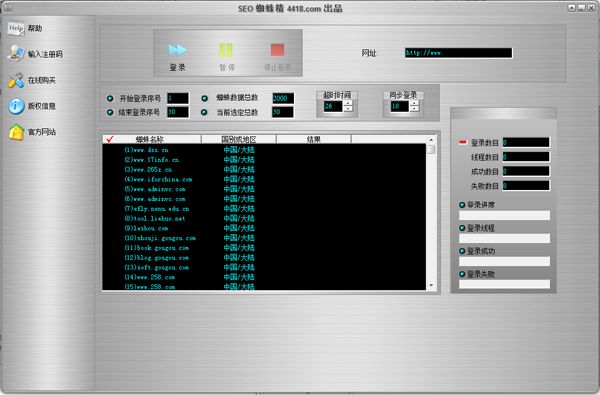This screenshot has width=600, height=395.
Task: Select row (14)www.258.com
Action: coord(264,277)
